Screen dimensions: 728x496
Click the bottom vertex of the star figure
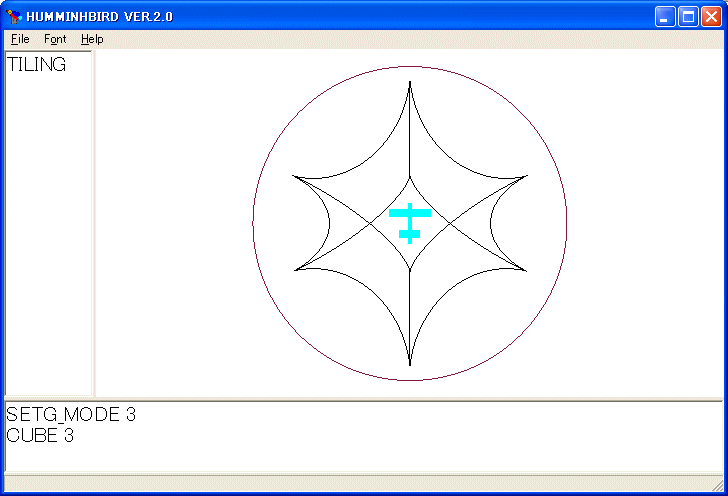410,363
